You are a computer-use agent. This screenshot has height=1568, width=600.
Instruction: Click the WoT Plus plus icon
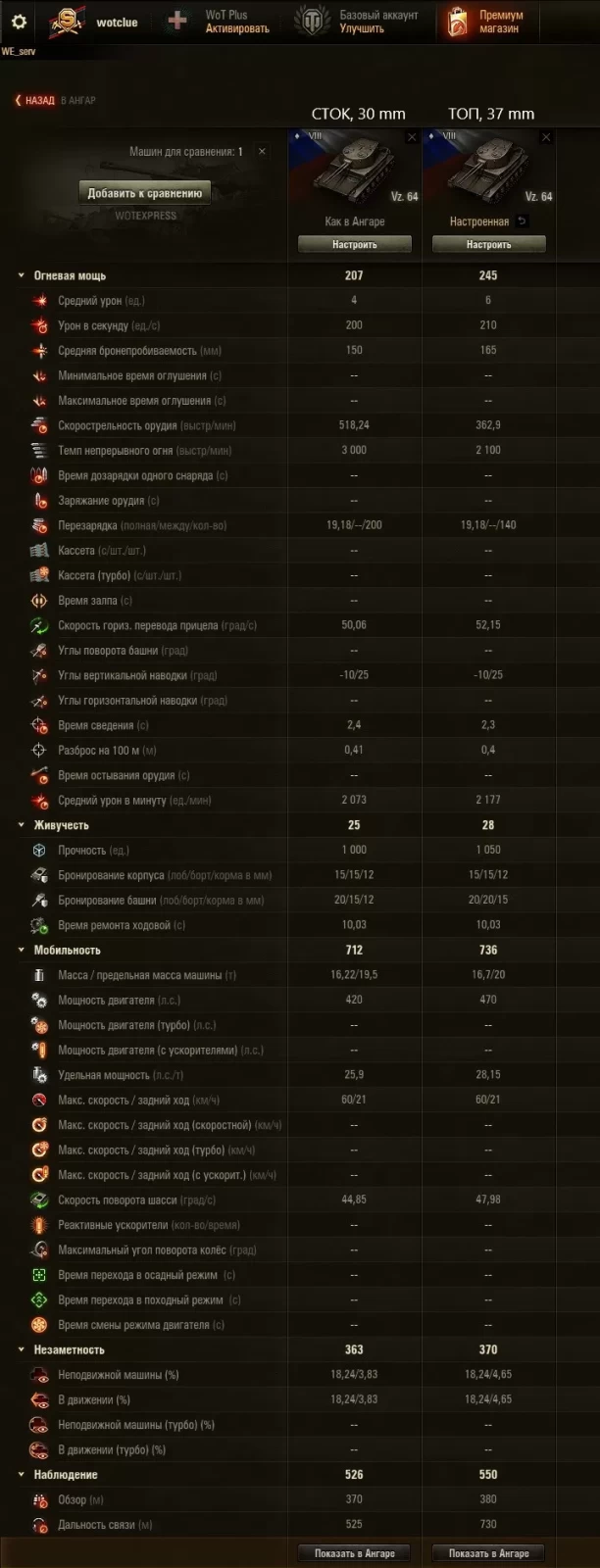(177, 22)
